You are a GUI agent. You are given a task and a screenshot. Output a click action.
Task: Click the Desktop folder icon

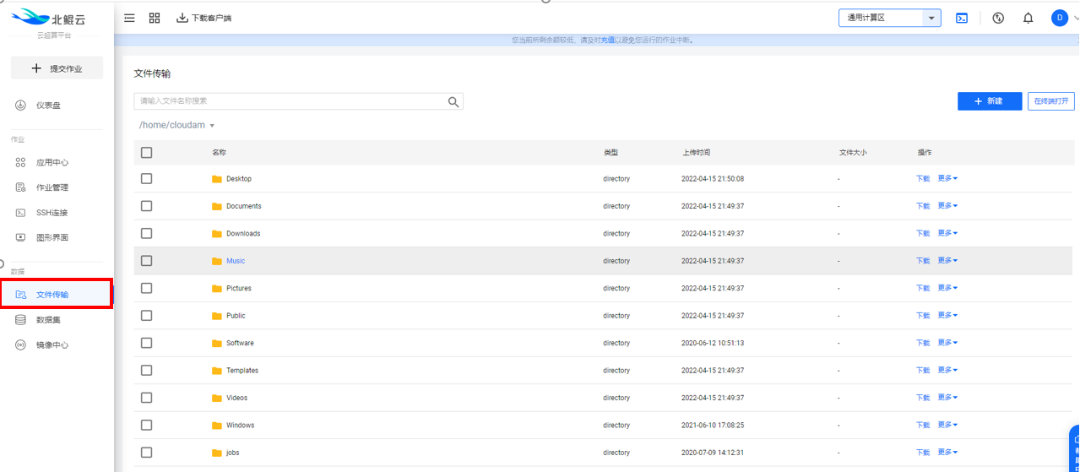[x=217, y=179]
